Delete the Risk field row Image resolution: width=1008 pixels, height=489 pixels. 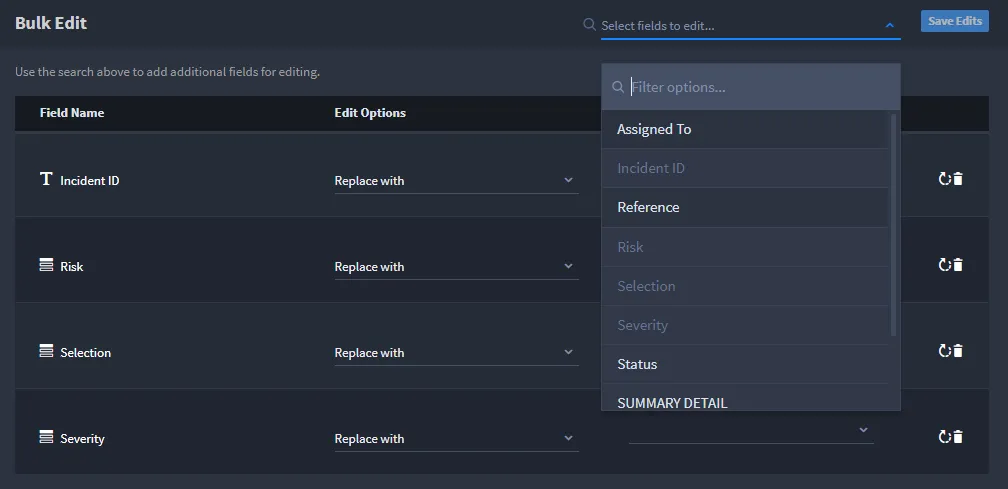tap(958, 265)
